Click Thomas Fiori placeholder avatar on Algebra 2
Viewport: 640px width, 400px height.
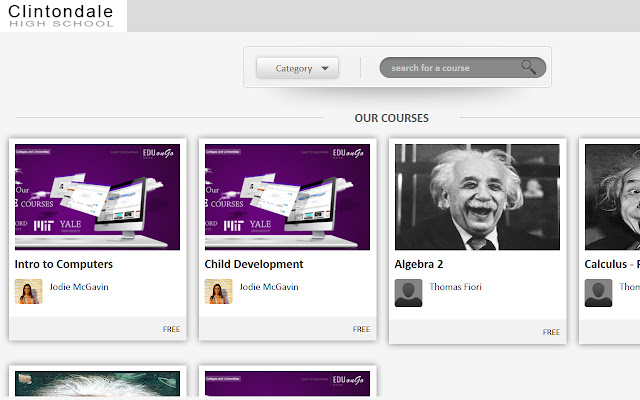pyautogui.click(x=408, y=293)
